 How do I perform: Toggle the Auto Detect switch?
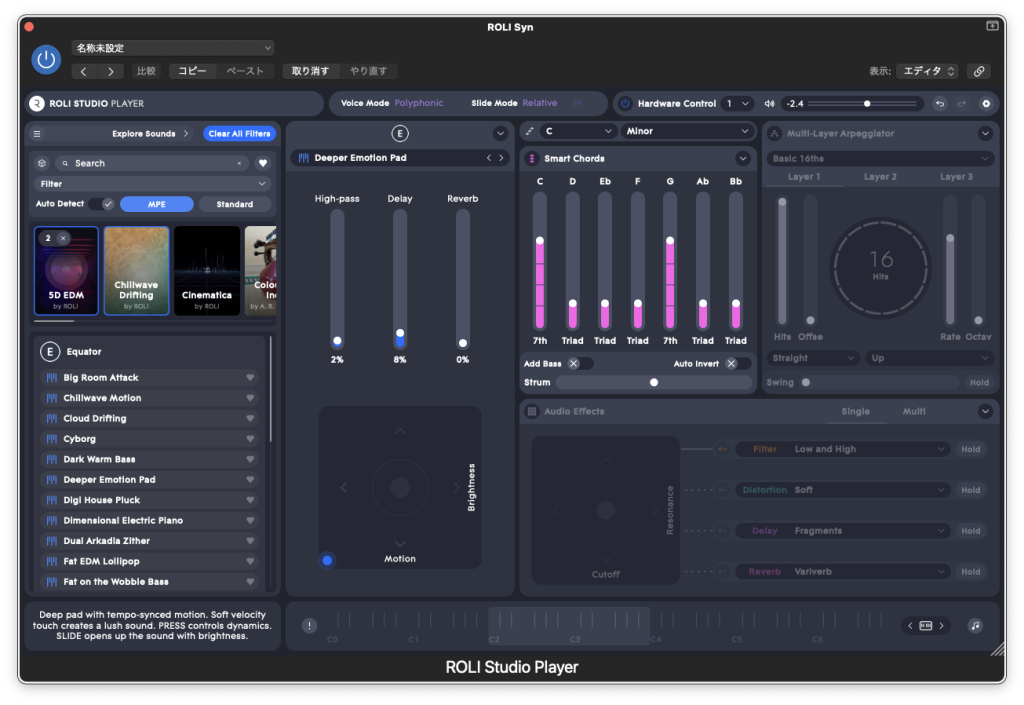click(x=102, y=204)
